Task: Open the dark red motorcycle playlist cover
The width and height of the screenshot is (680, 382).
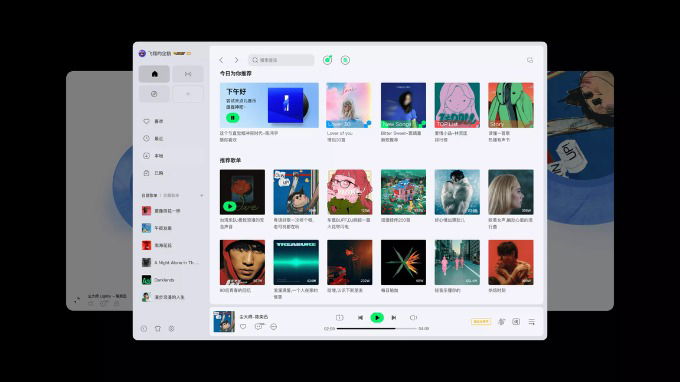Action: [350, 262]
